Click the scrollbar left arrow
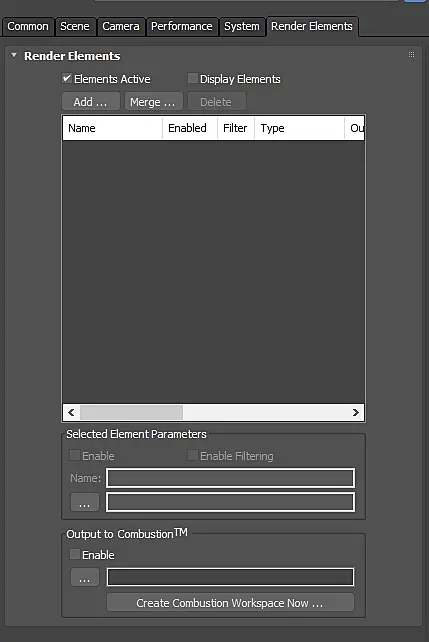Viewport: 429px width, 642px height. (x=71, y=412)
